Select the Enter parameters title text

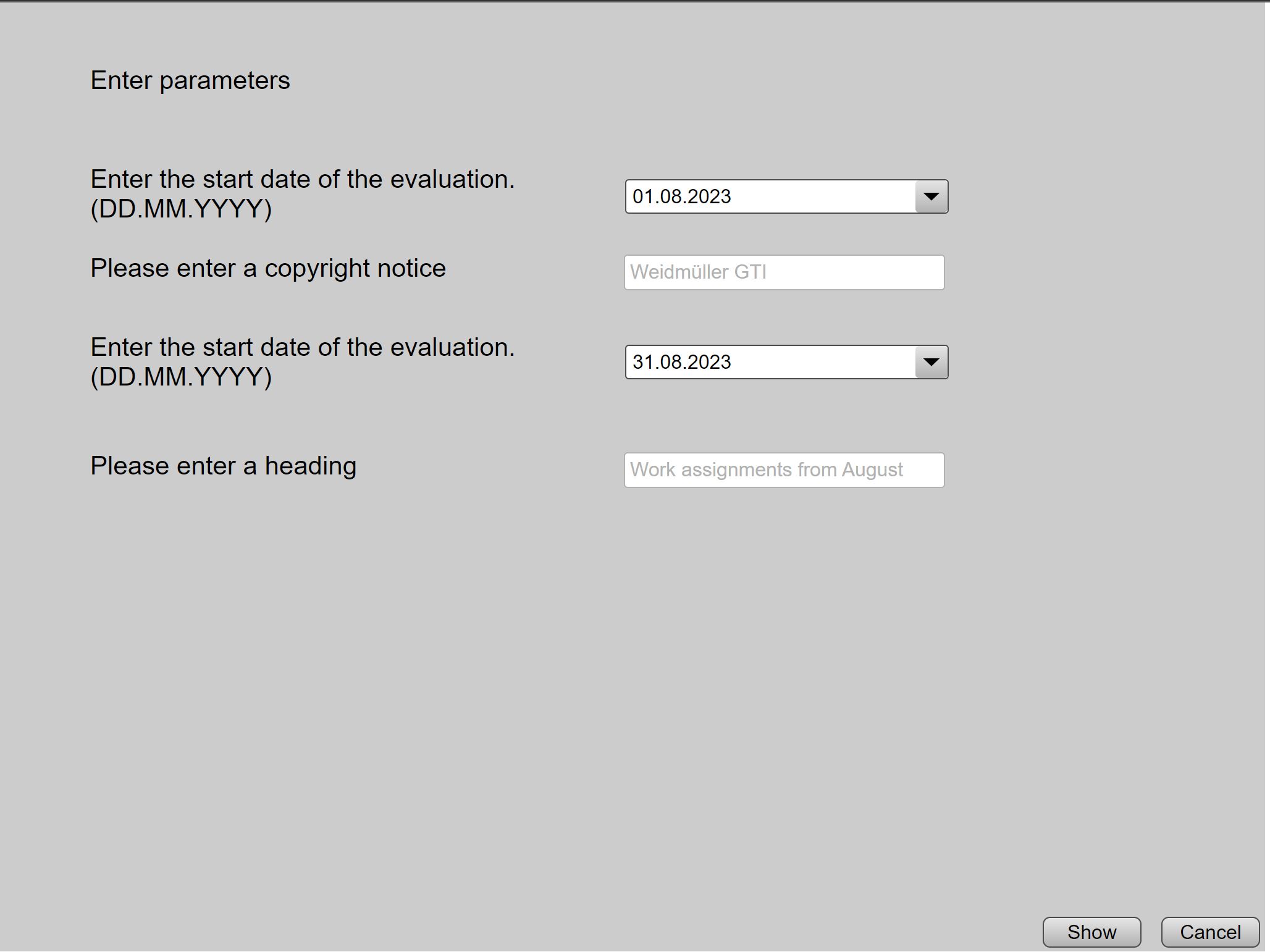(190, 80)
